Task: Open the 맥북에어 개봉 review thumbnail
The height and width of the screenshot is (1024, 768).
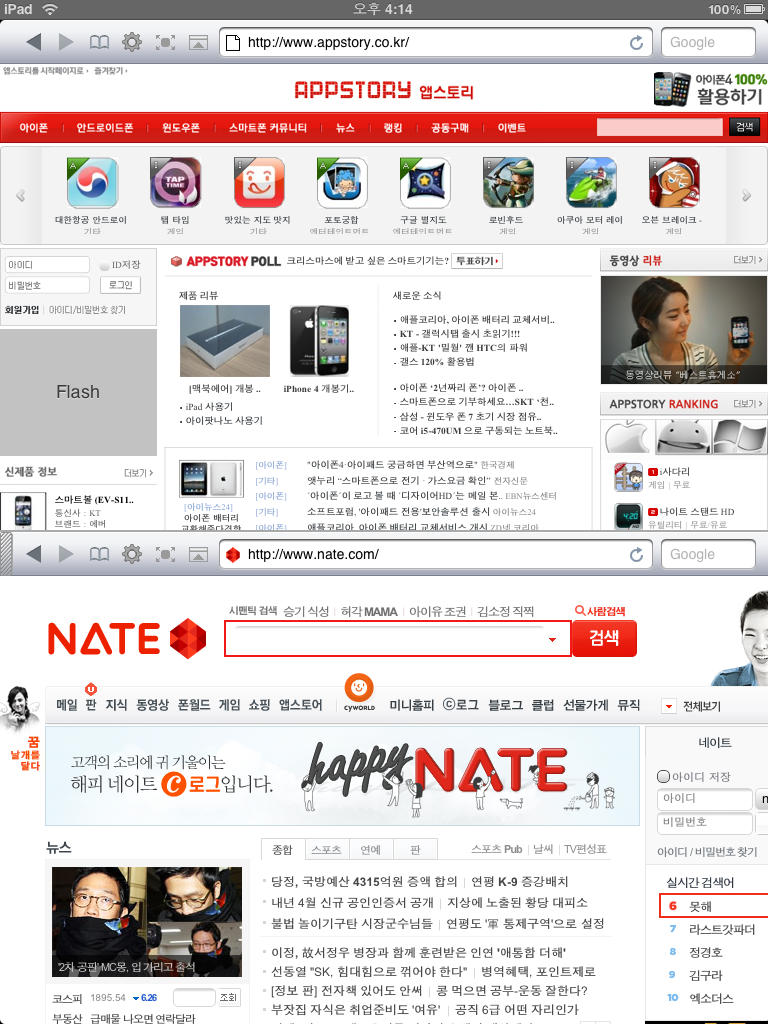Action: (x=225, y=341)
